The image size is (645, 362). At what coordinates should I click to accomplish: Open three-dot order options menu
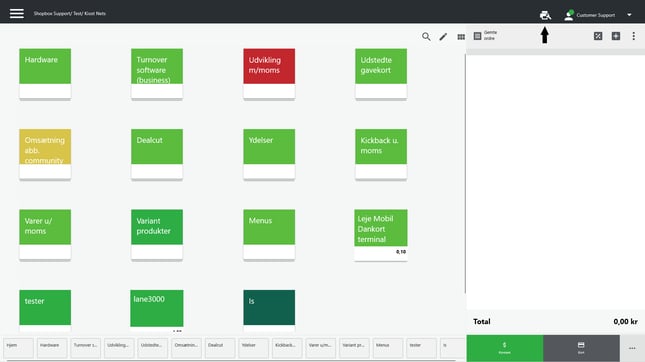tap(633, 36)
